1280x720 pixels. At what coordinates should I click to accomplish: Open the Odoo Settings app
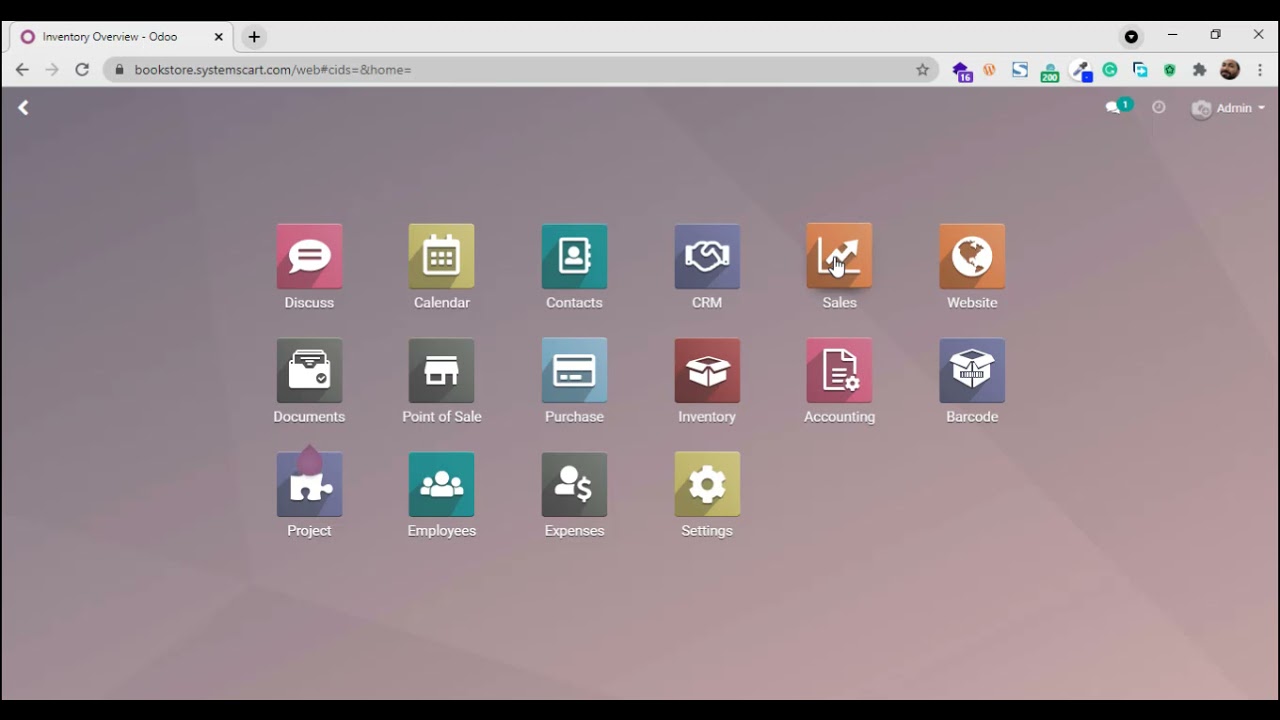tap(707, 485)
